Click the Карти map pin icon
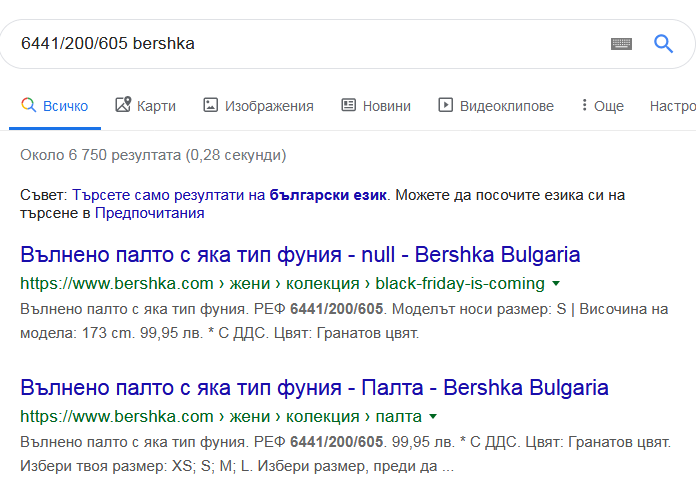Screen dimensions: 696x483 (x=123, y=105)
